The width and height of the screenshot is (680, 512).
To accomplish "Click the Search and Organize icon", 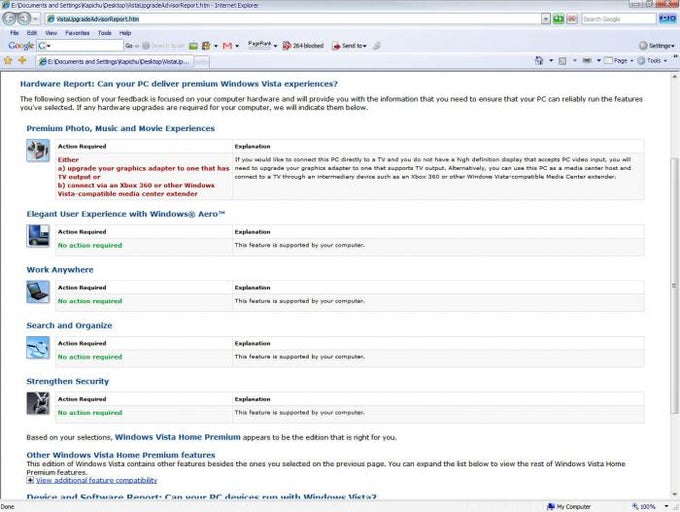I will pyautogui.click(x=38, y=348).
